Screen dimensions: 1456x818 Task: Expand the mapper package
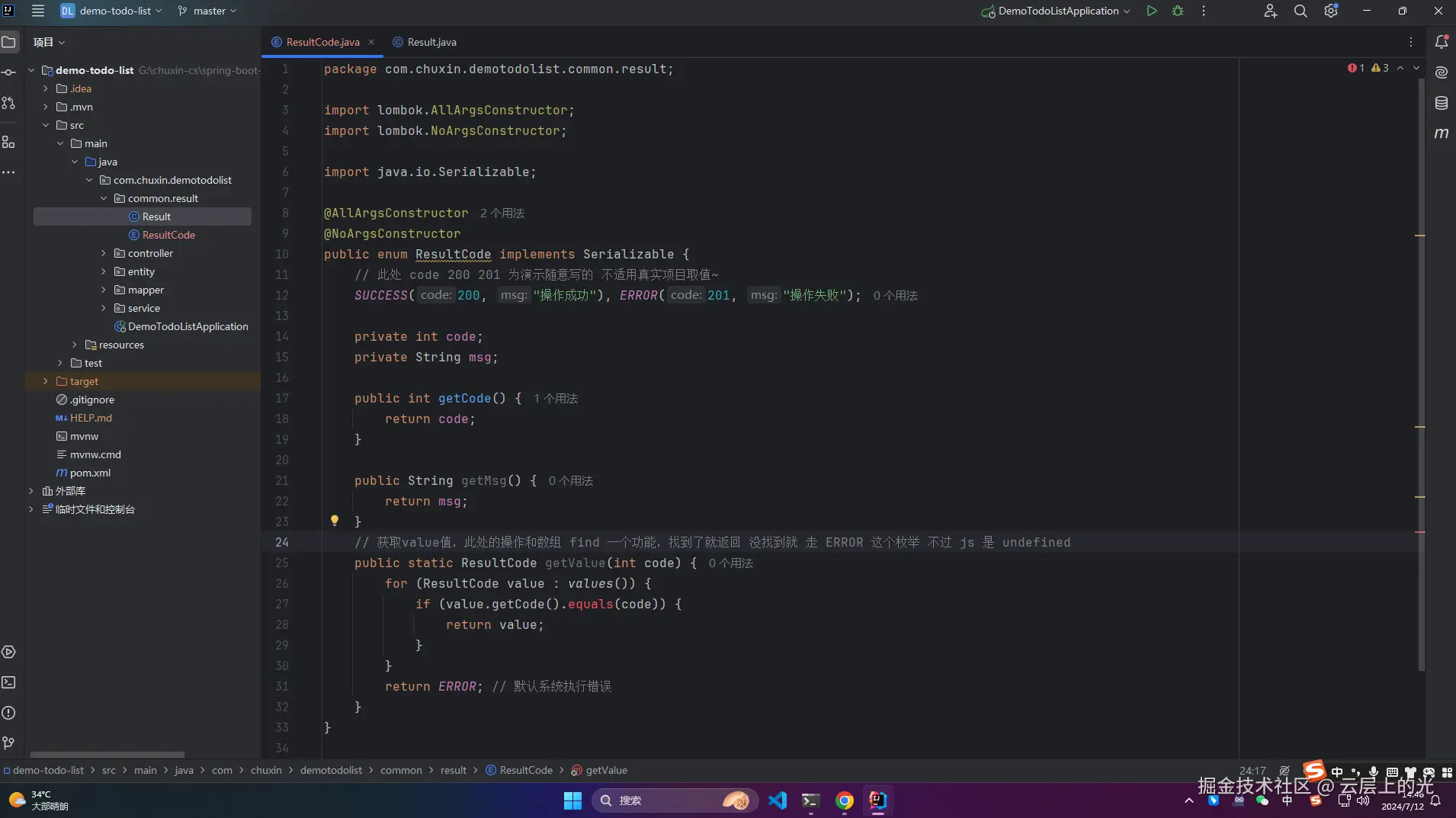point(104,290)
